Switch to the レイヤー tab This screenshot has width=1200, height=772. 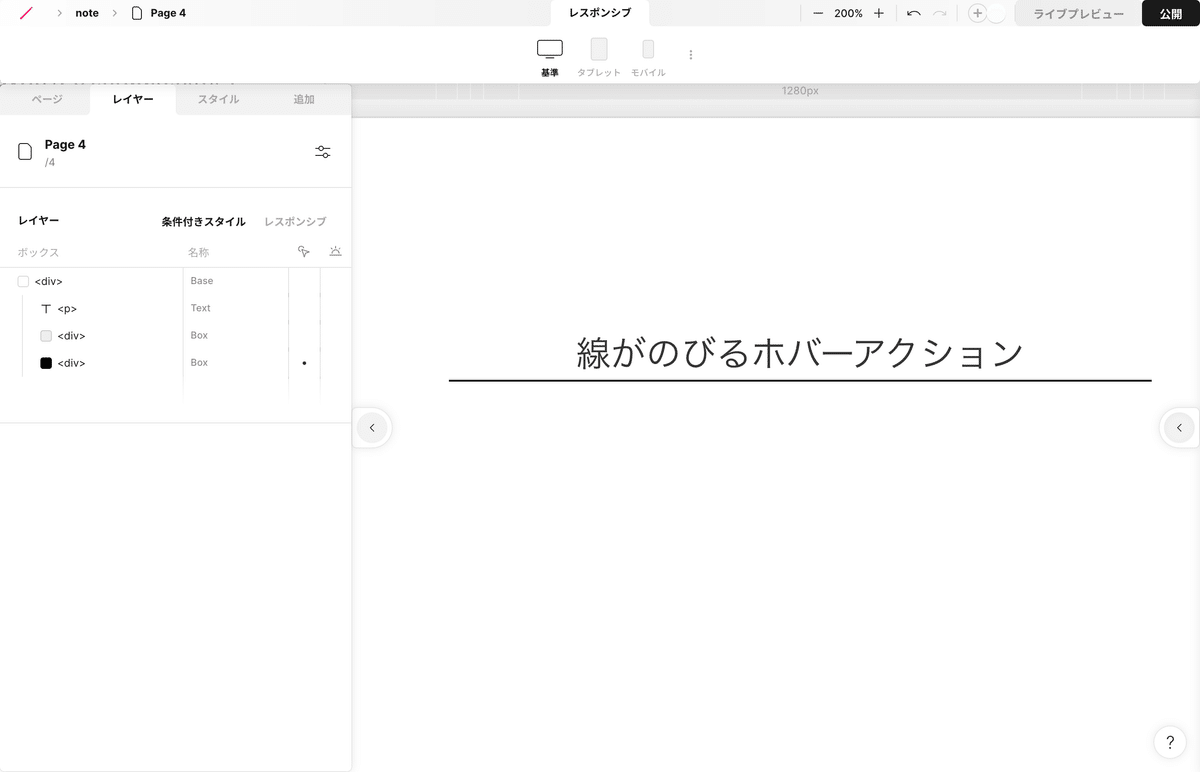point(133,99)
